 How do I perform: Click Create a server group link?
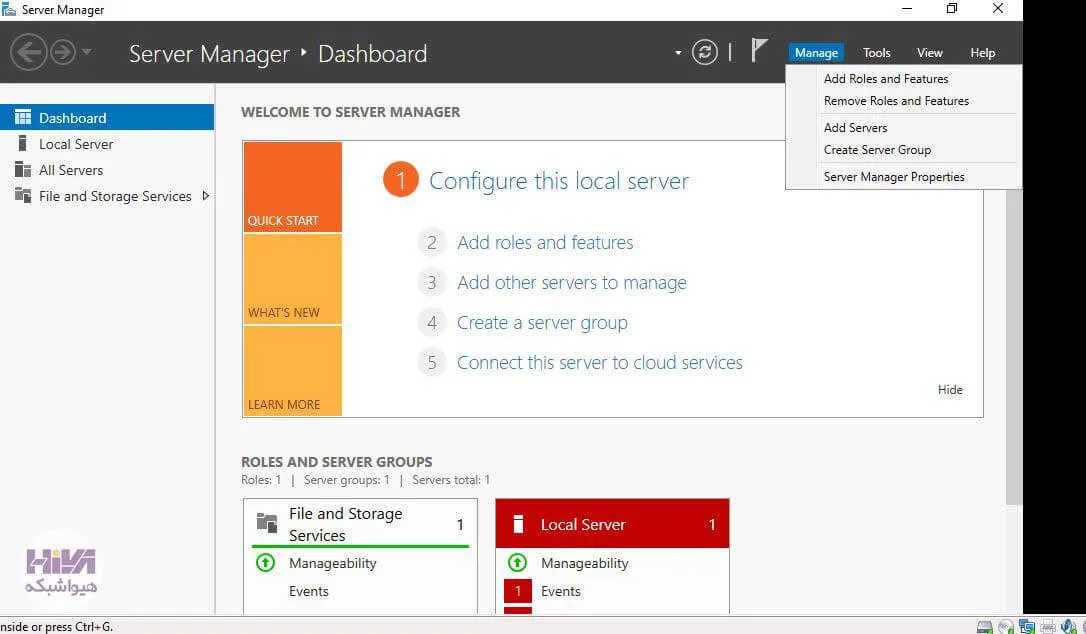click(x=542, y=323)
